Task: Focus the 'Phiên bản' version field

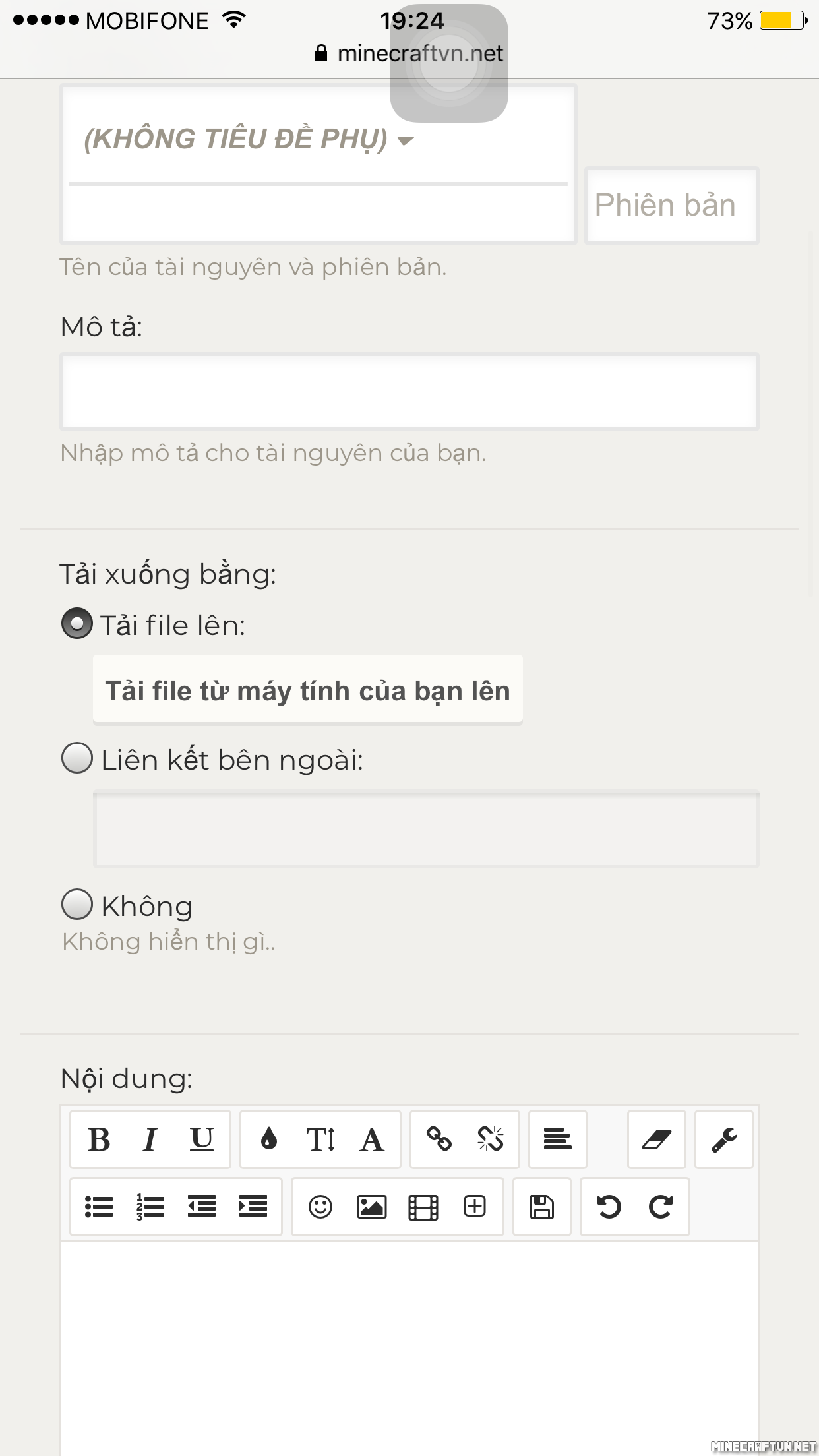Action: [671, 205]
